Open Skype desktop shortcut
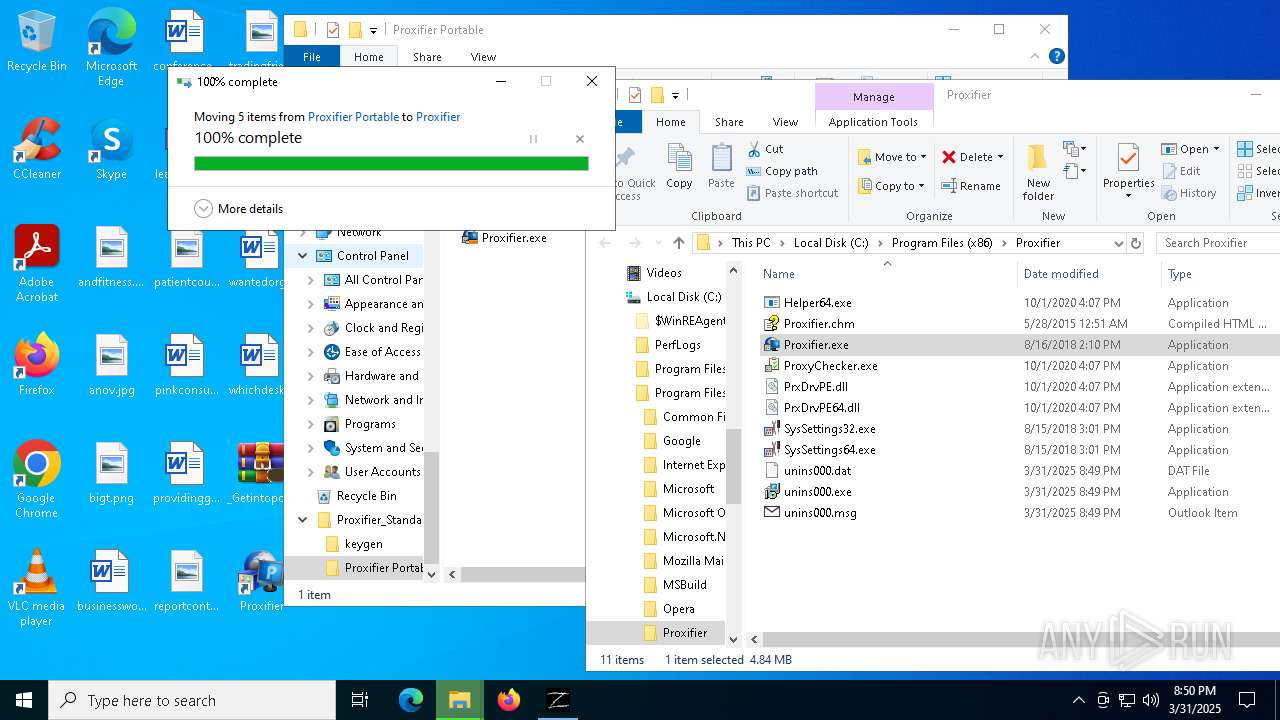The width and height of the screenshot is (1280, 720). click(111, 149)
